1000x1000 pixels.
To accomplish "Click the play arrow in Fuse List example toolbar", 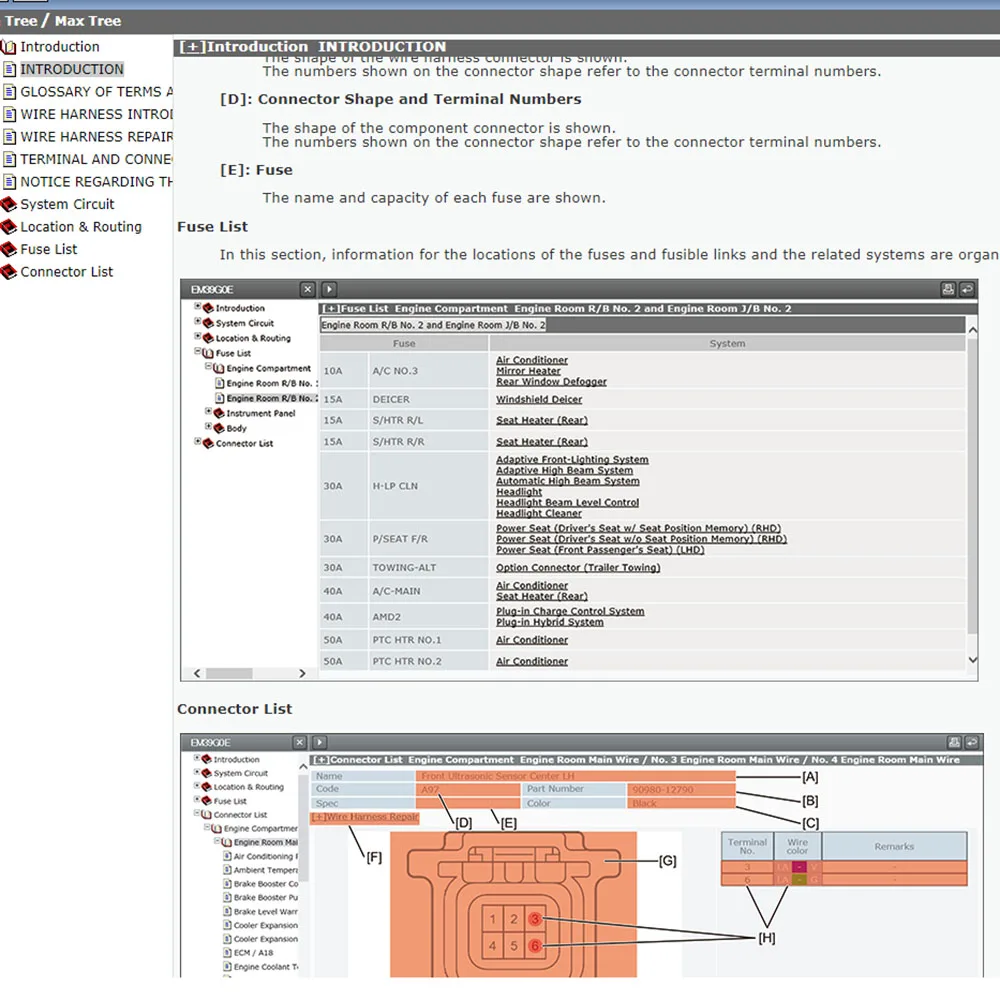I will point(329,290).
